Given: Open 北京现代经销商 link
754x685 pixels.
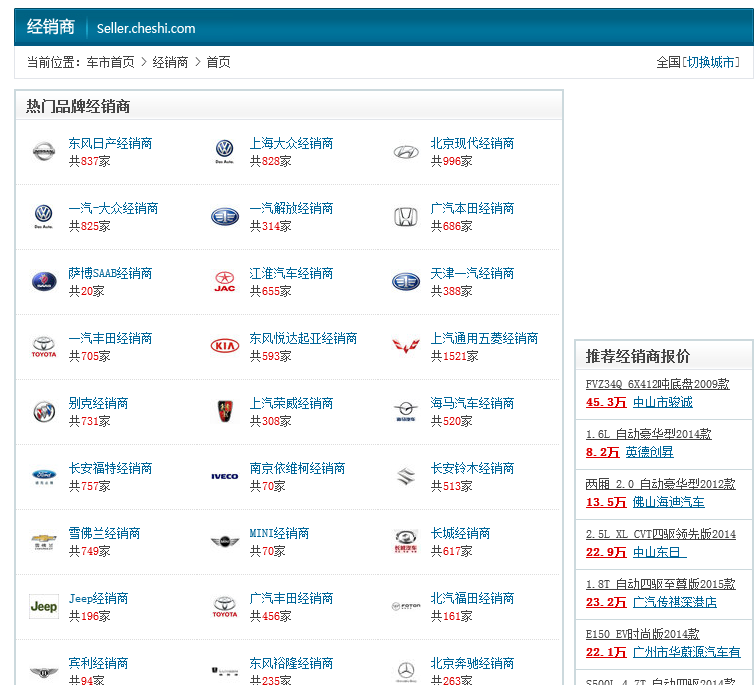Looking at the screenshot, I should coord(472,143).
